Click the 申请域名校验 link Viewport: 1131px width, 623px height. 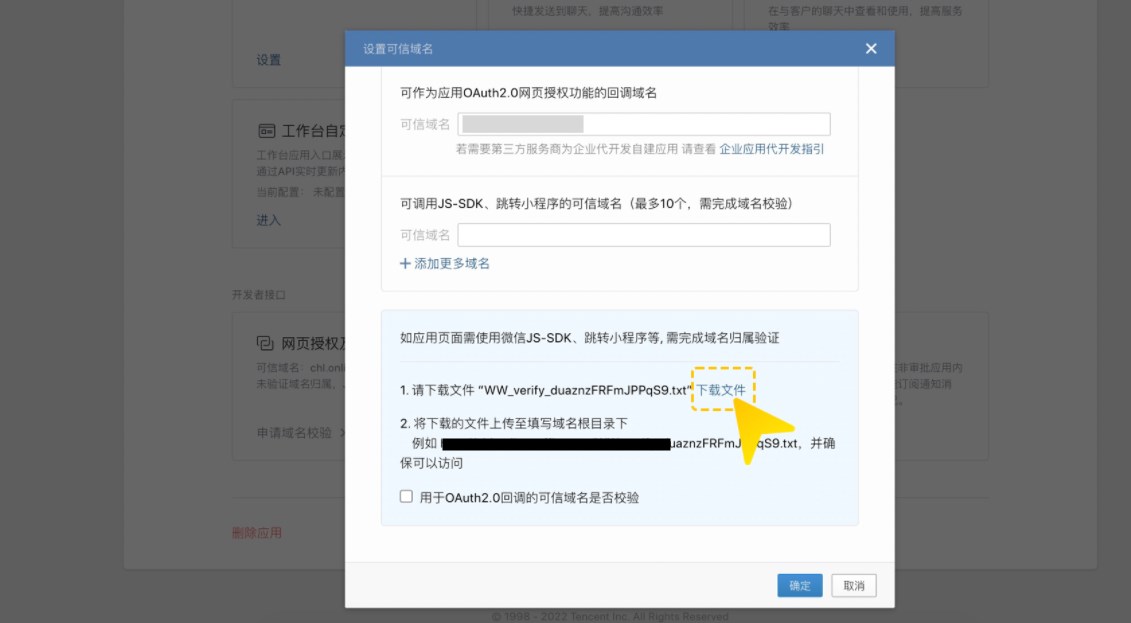(x=294, y=433)
